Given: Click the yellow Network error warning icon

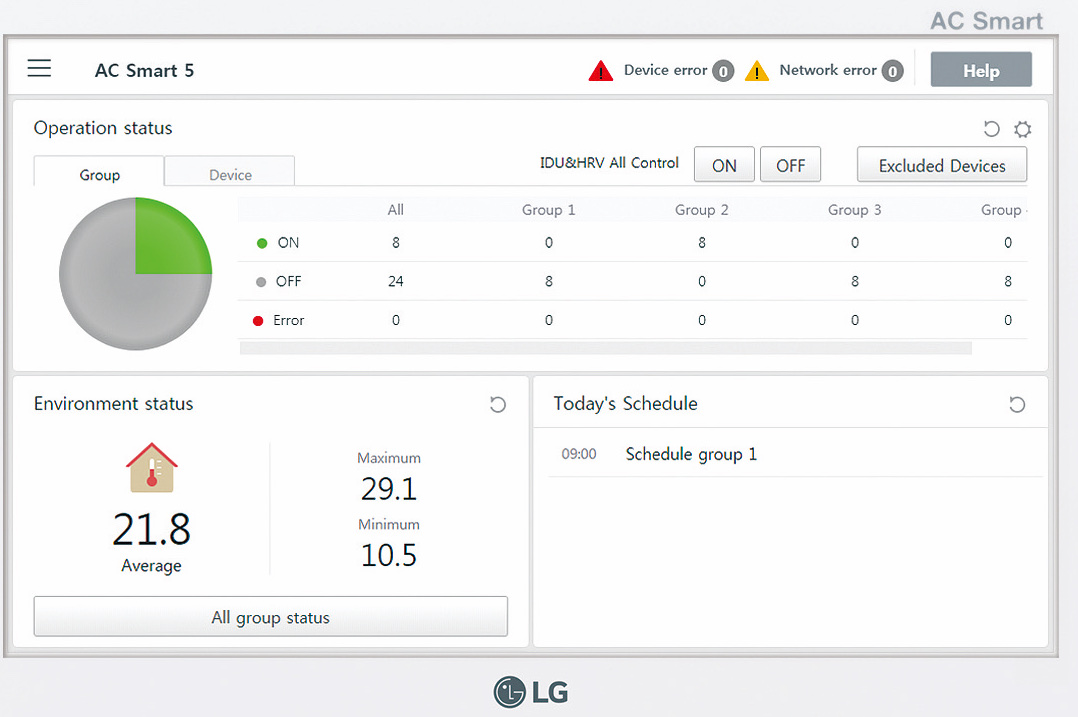Looking at the screenshot, I should 757,71.
